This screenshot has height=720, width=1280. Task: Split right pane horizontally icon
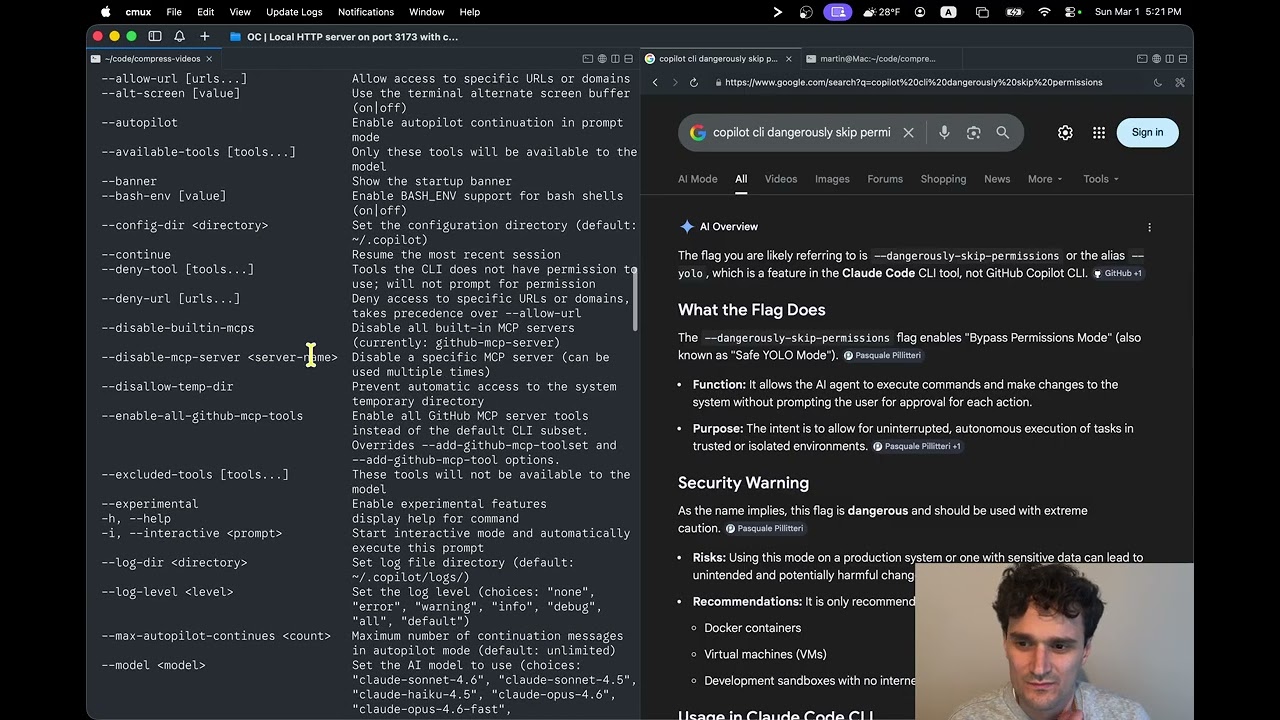[1183, 59]
